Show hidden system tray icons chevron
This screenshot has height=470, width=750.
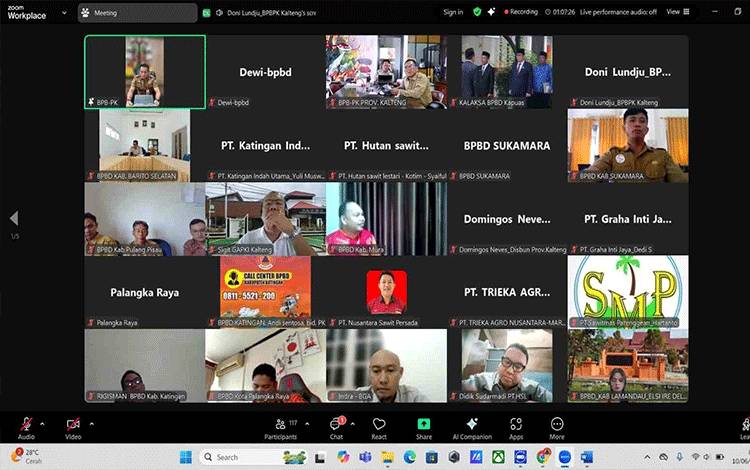[x=647, y=457]
